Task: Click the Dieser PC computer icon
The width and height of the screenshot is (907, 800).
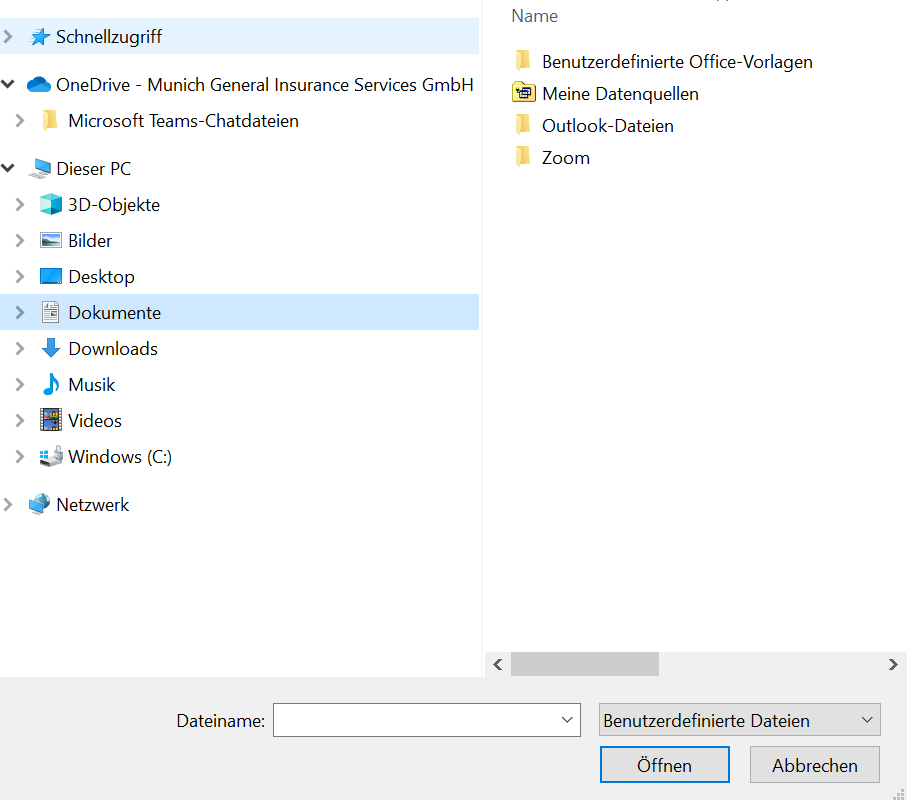Action: pos(39,169)
